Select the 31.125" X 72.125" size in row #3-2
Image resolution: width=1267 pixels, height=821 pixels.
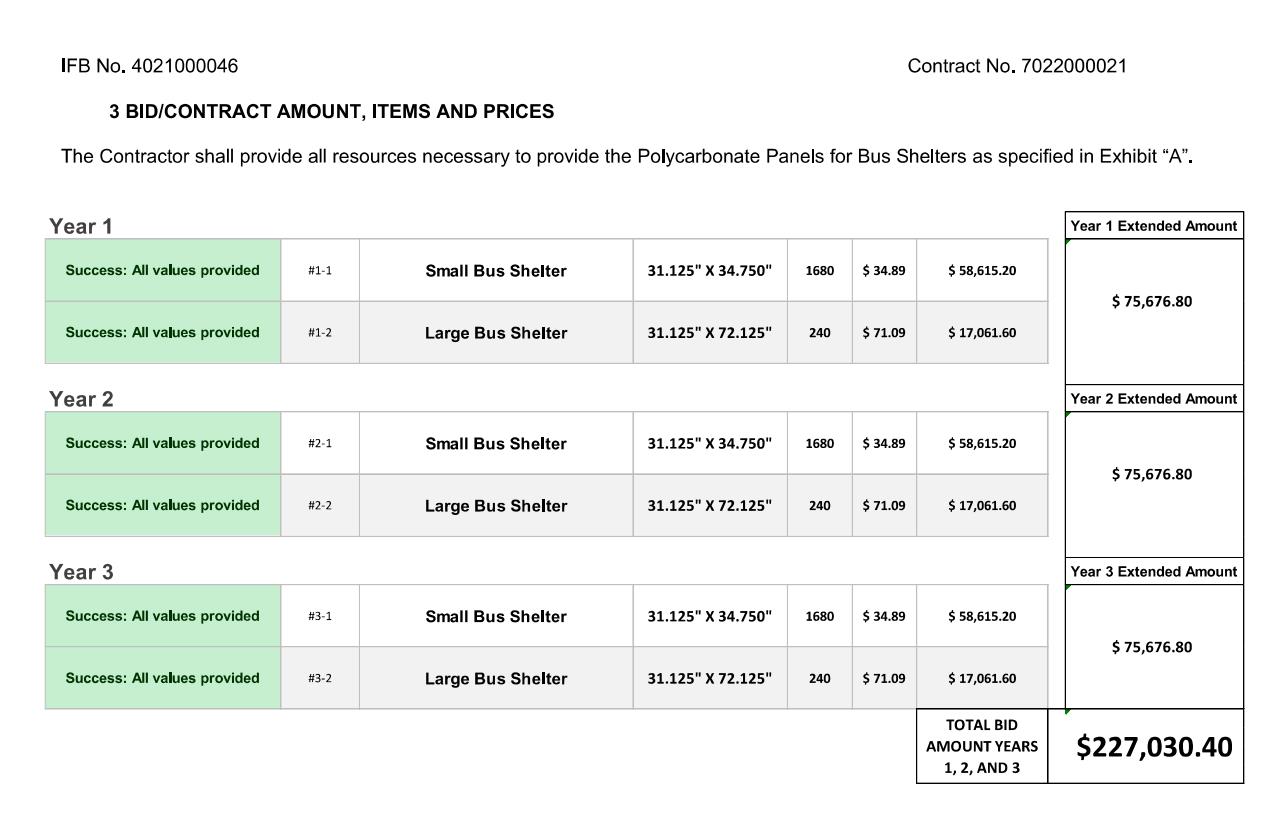click(x=710, y=679)
